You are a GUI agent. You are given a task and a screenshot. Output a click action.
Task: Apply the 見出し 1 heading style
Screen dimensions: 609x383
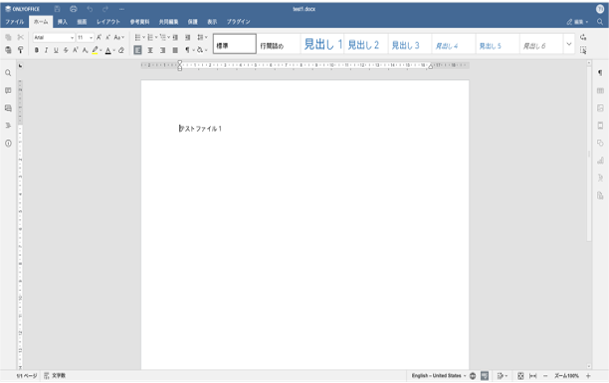coord(322,44)
